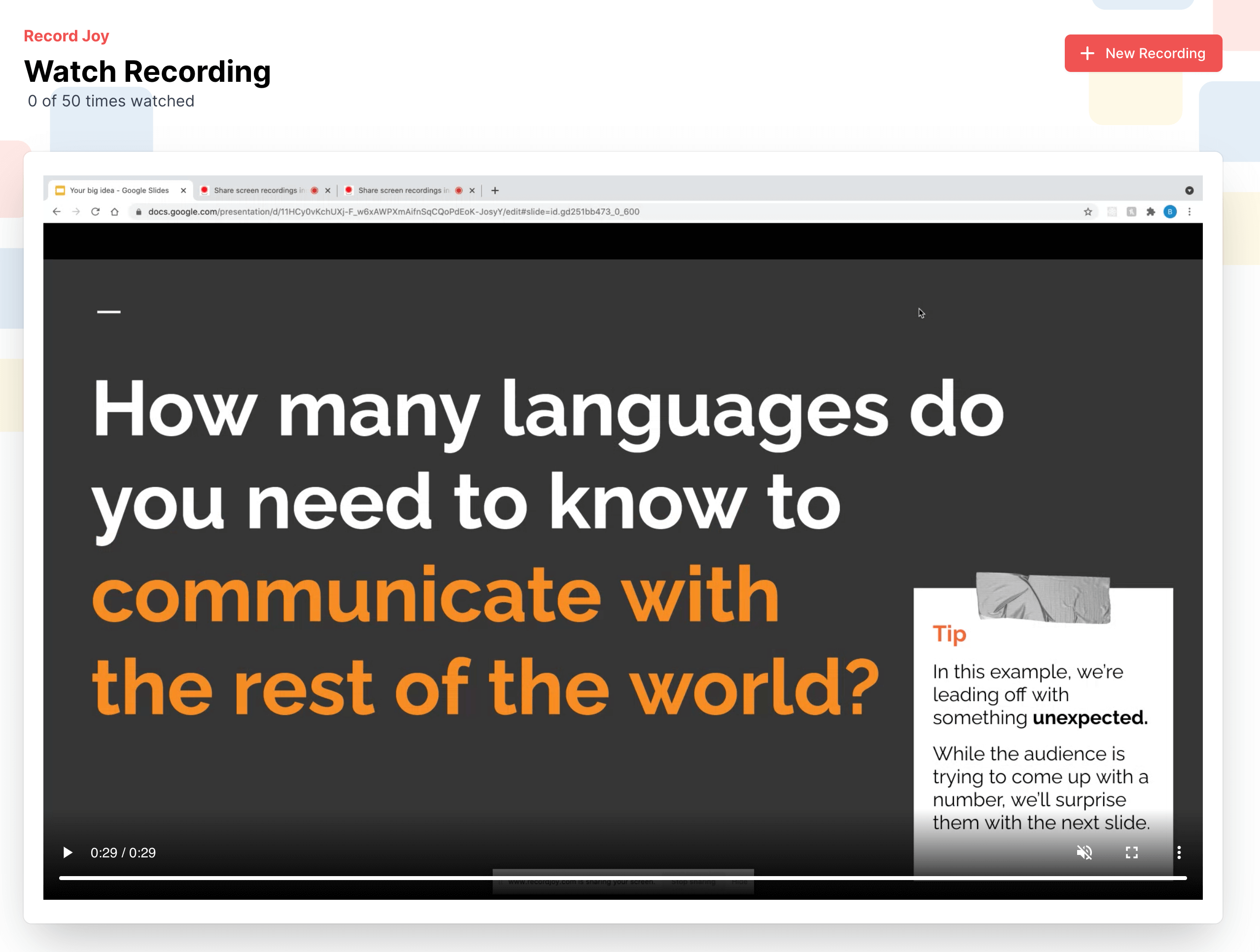Bookmark page with star icon
The height and width of the screenshot is (952, 1260).
pos(1087,212)
